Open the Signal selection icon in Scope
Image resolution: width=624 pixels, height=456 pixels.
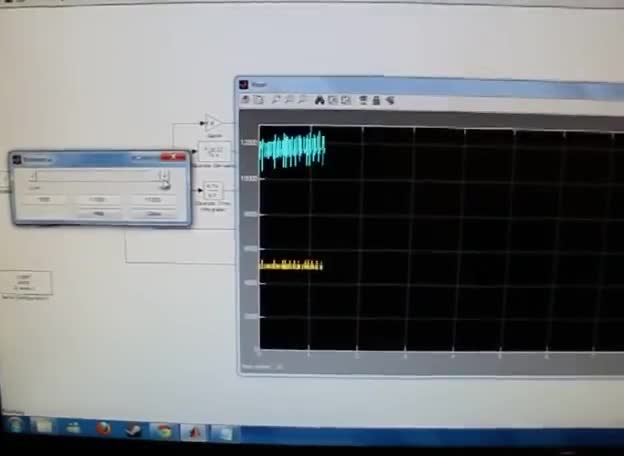(390, 101)
